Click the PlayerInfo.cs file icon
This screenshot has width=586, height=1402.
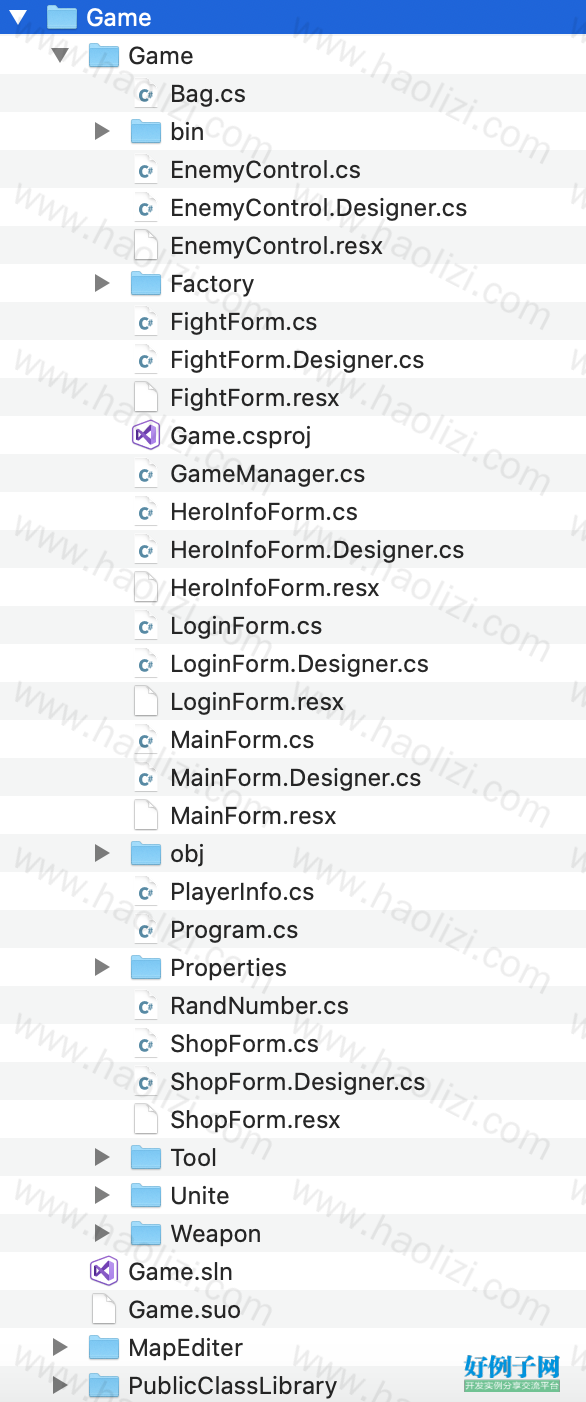(x=146, y=892)
